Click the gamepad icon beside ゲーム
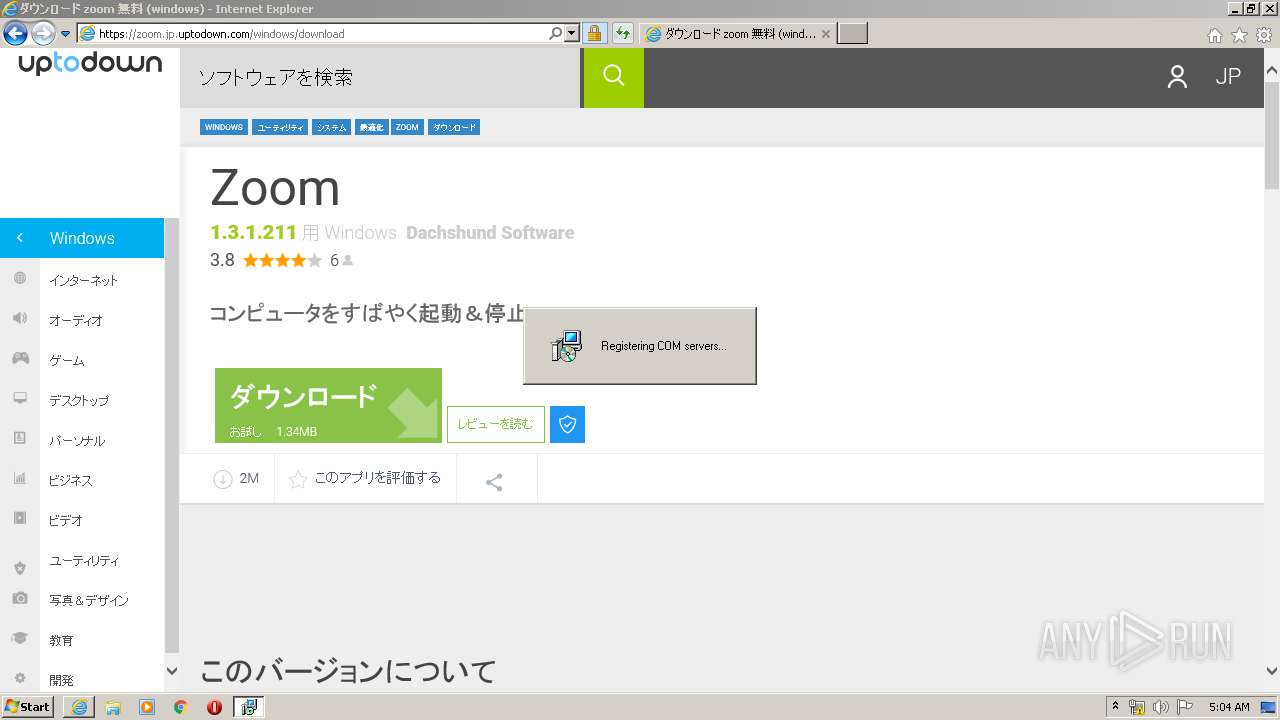Image resolution: width=1280 pixels, height=720 pixels. tap(19, 358)
